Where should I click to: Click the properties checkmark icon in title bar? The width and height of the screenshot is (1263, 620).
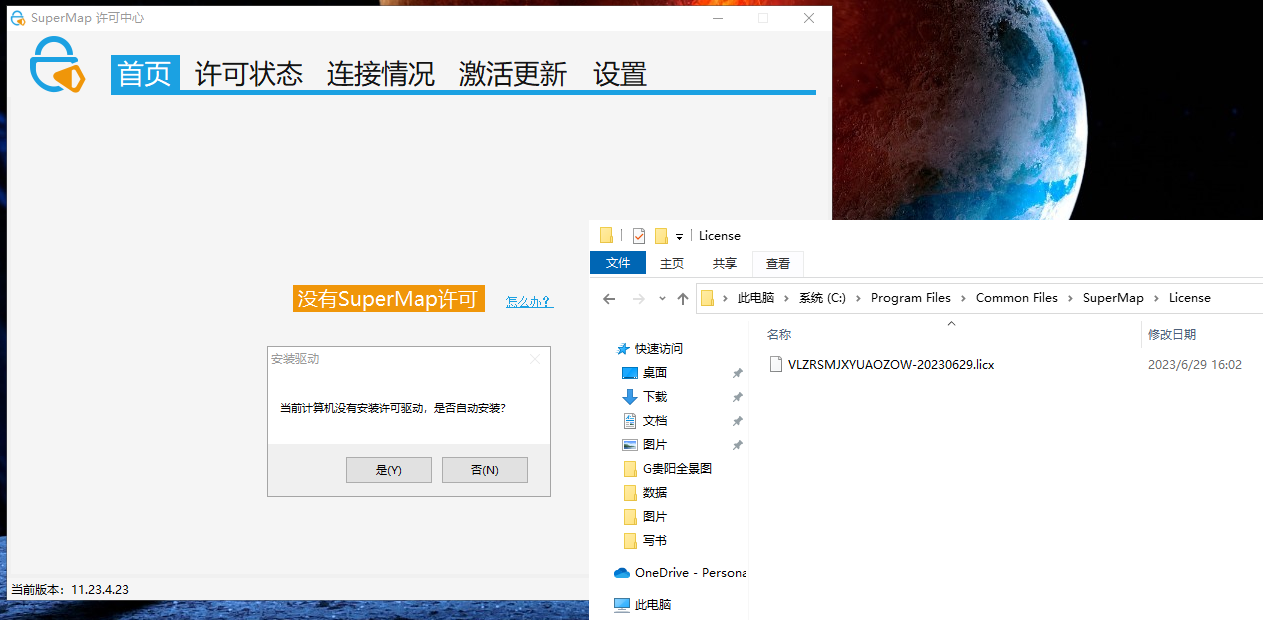(639, 236)
